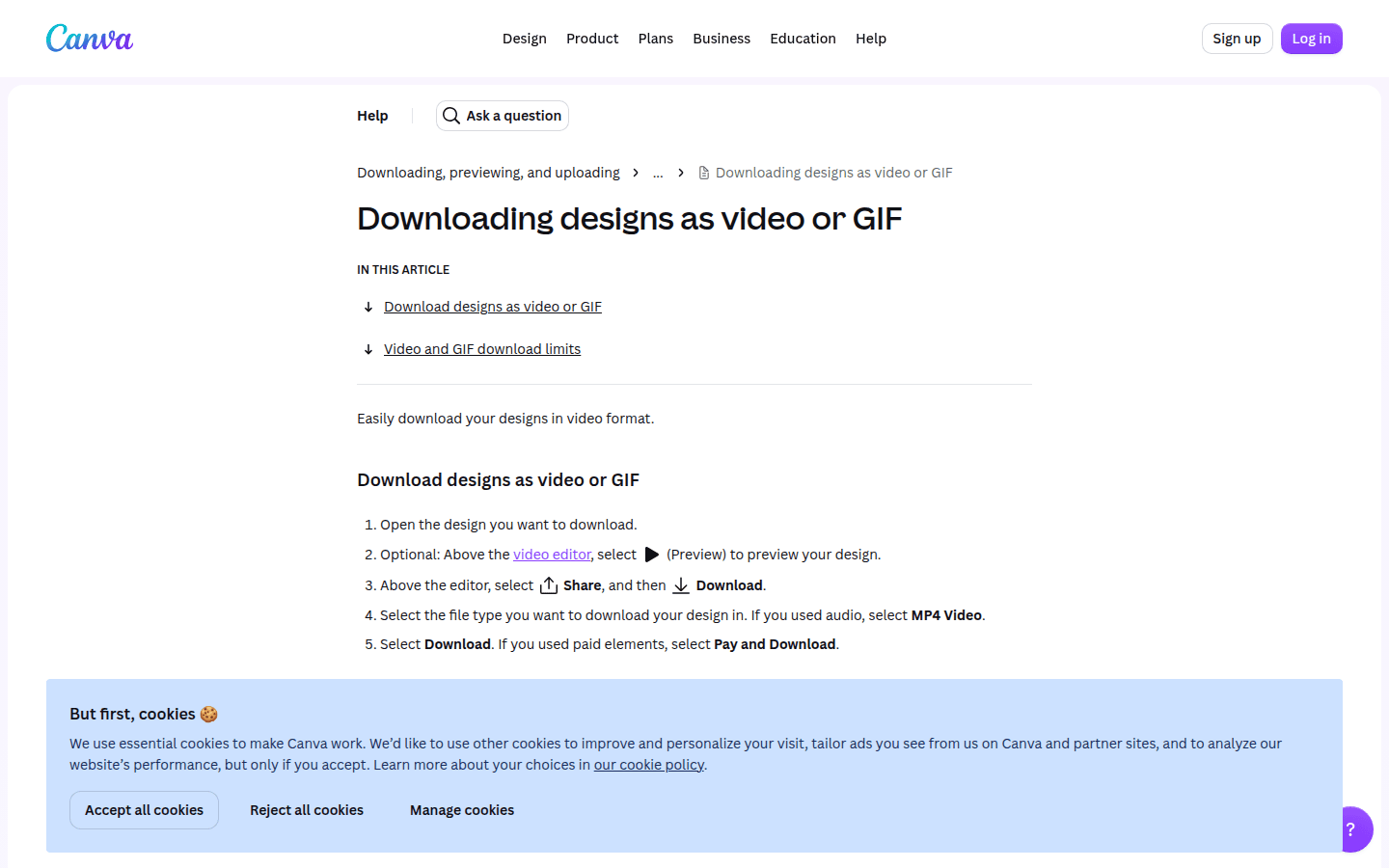Open the Plans menu

tap(656, 39)
